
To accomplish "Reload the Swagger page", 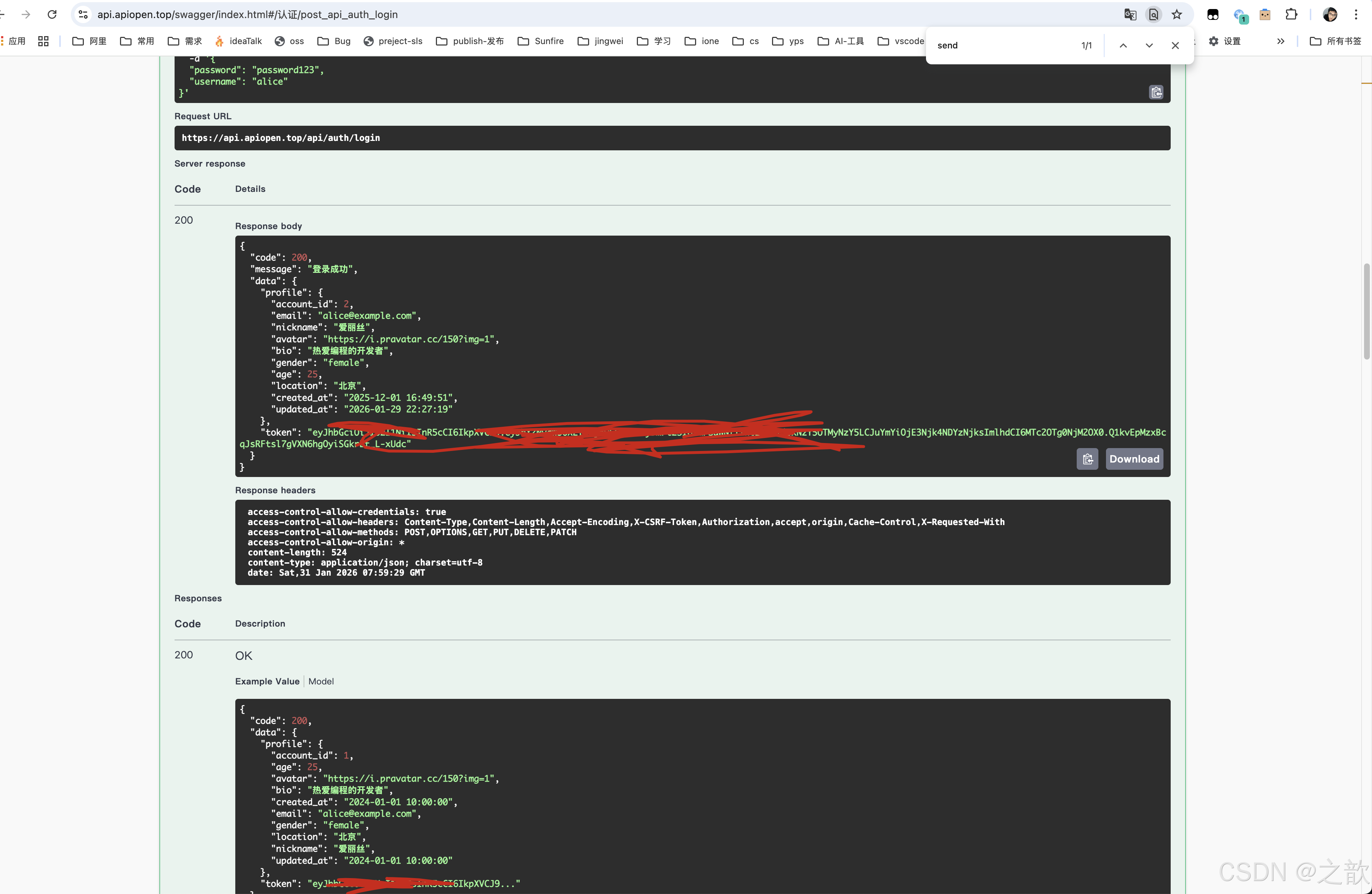I will [x=52, y=14].
